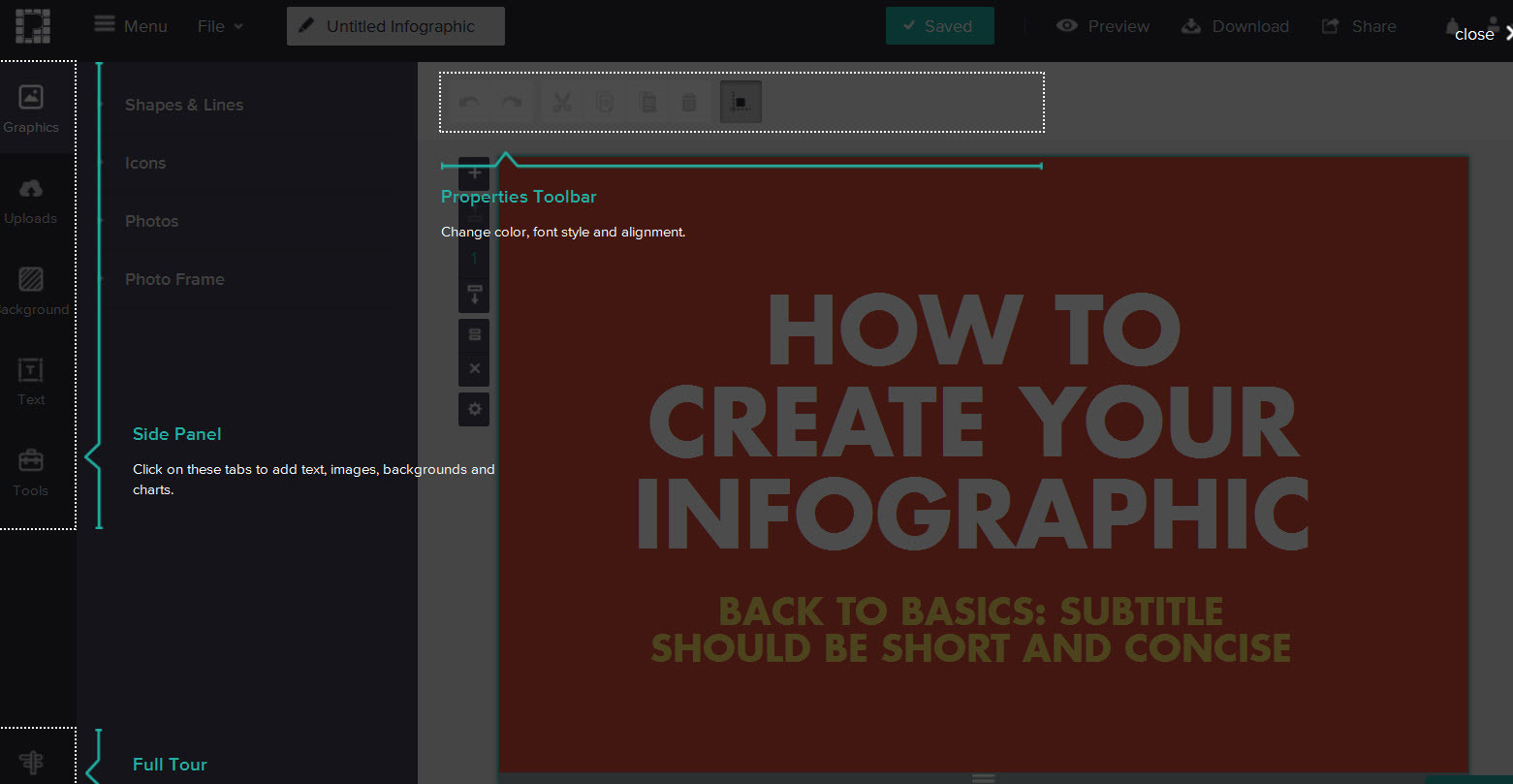The height and width of the screenshot is (784, 1513).
Task: Edit the Untitled Infographic title field
Action: [395, 26]
